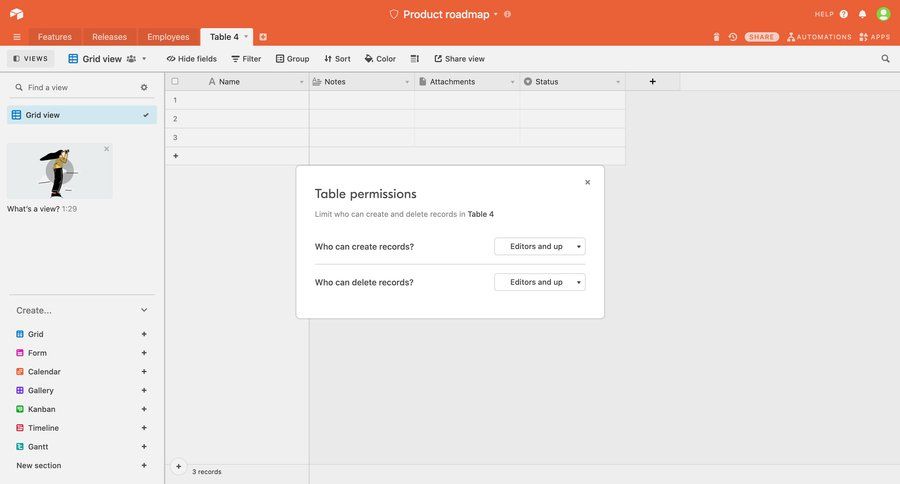Open the APPS panel
This screenshot has width=900, height=484.
[875, 37]
